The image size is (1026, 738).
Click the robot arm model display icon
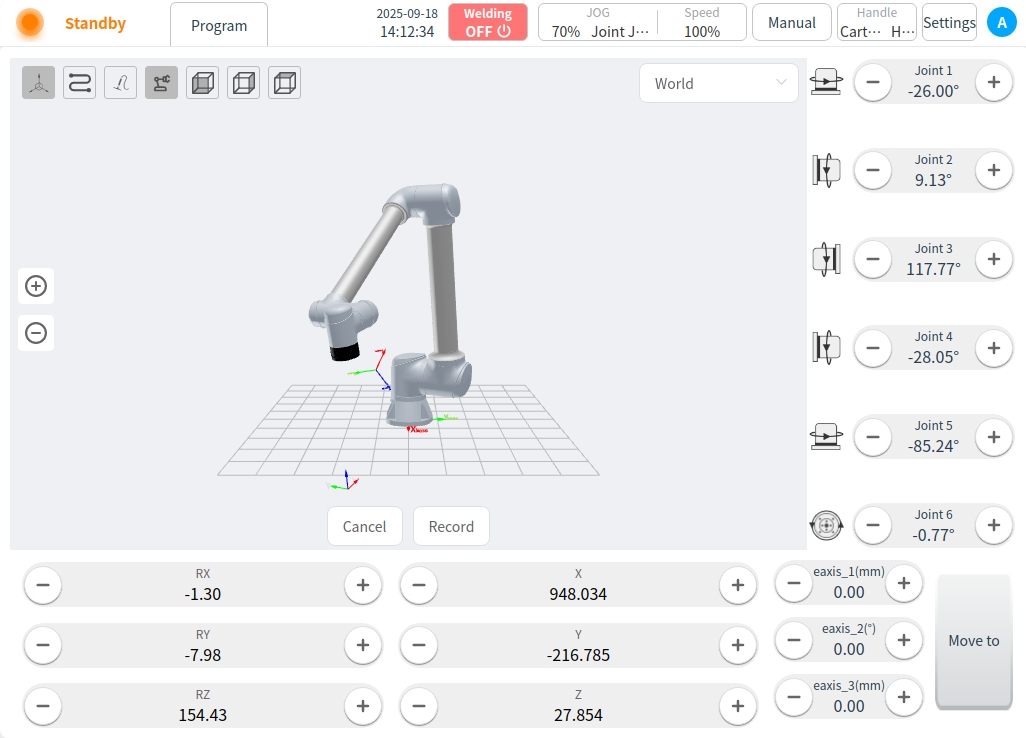[161, 83]
